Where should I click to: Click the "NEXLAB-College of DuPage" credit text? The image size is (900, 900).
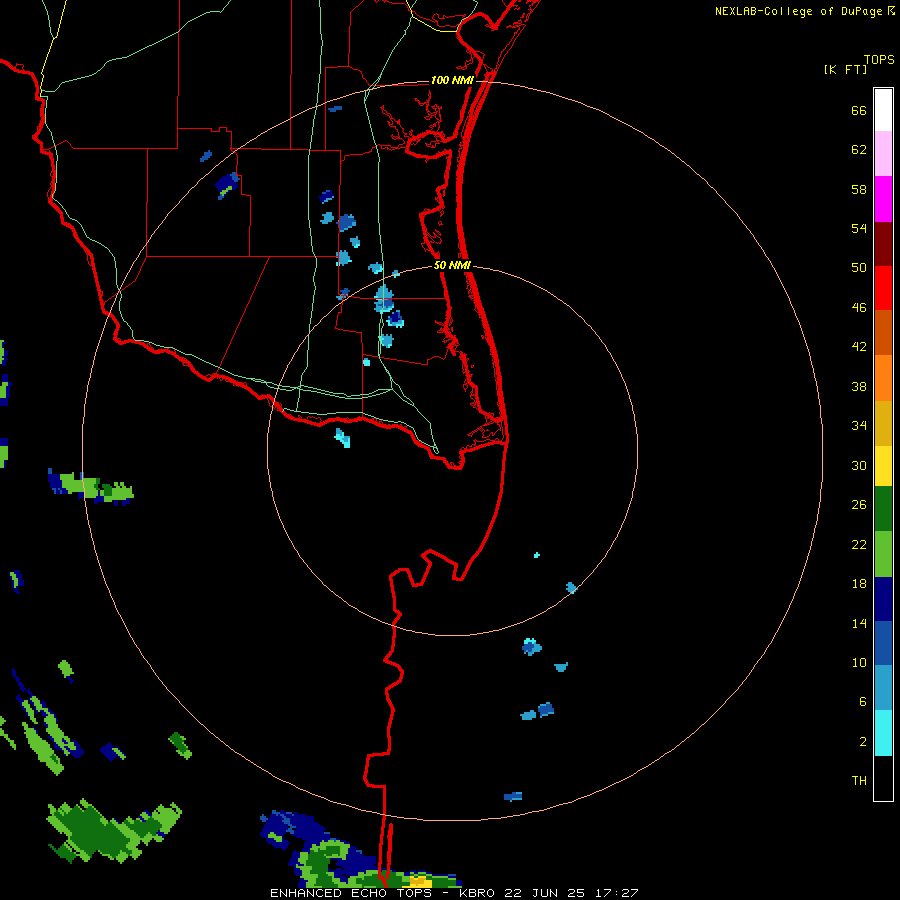pyautogui.click(x=798, y=11)
